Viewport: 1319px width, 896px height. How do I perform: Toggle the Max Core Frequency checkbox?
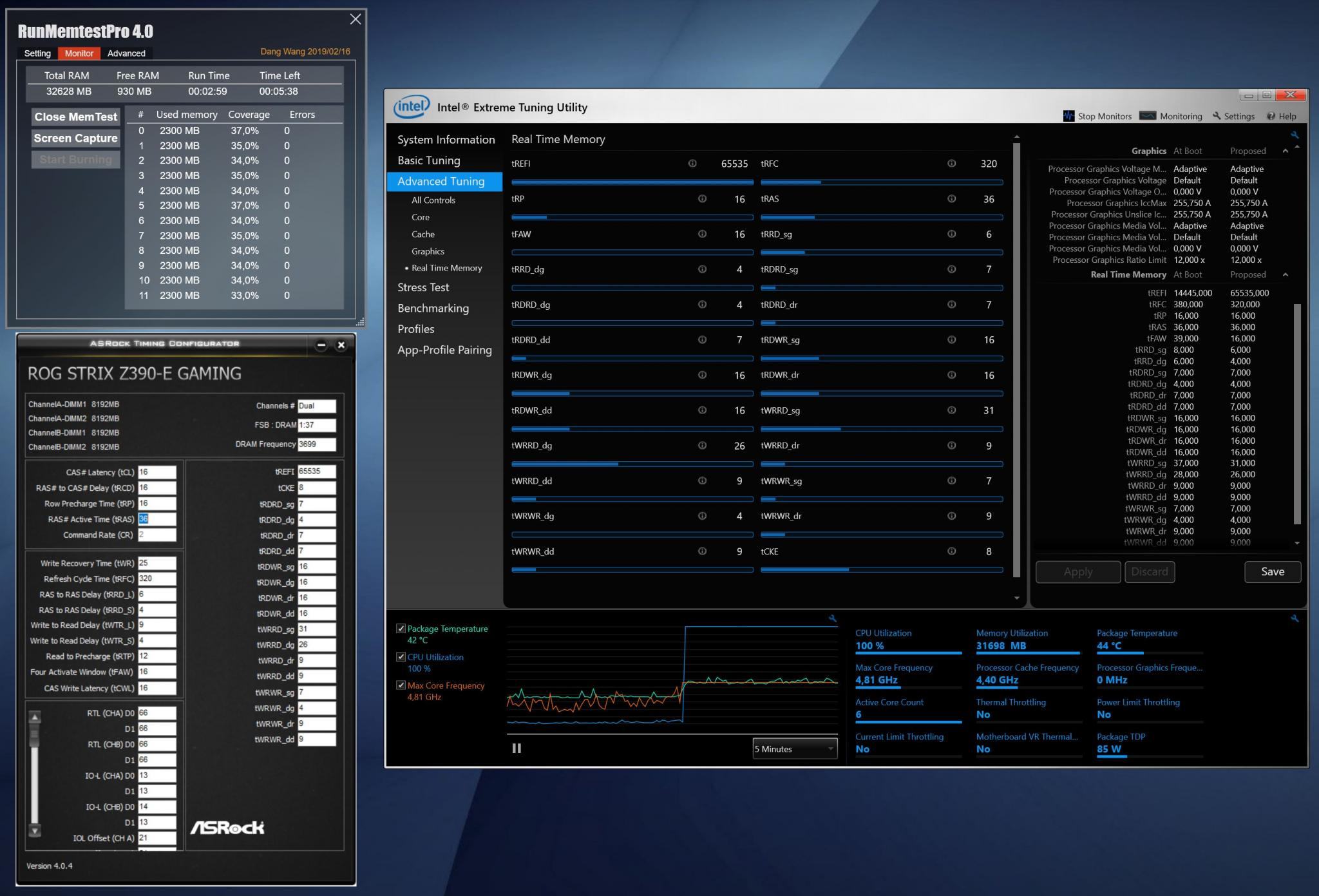pos(401,685)
